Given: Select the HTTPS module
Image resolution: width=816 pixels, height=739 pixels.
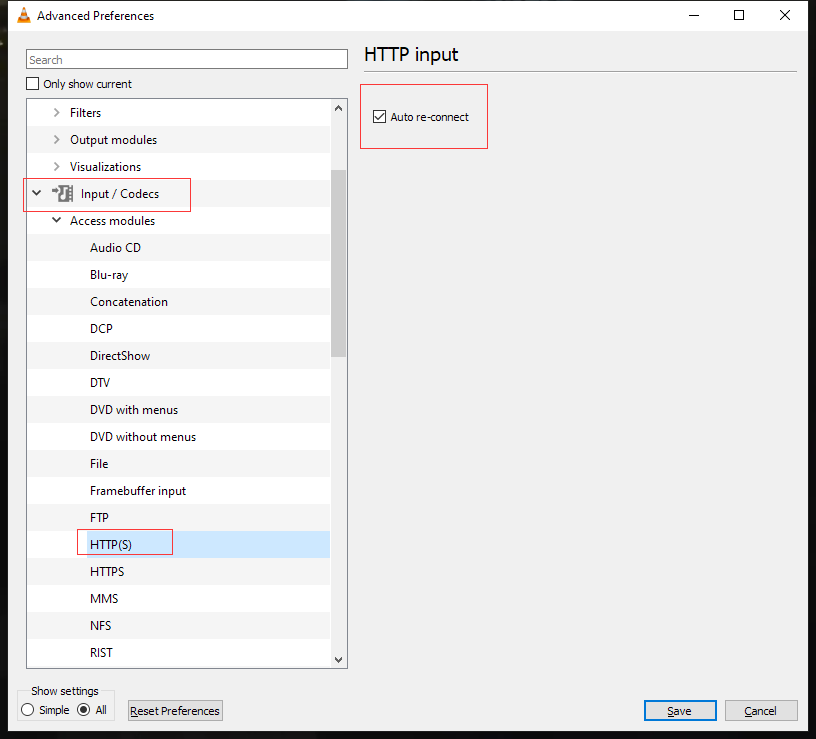Looking at the screenshot, I should pos(107,572).
